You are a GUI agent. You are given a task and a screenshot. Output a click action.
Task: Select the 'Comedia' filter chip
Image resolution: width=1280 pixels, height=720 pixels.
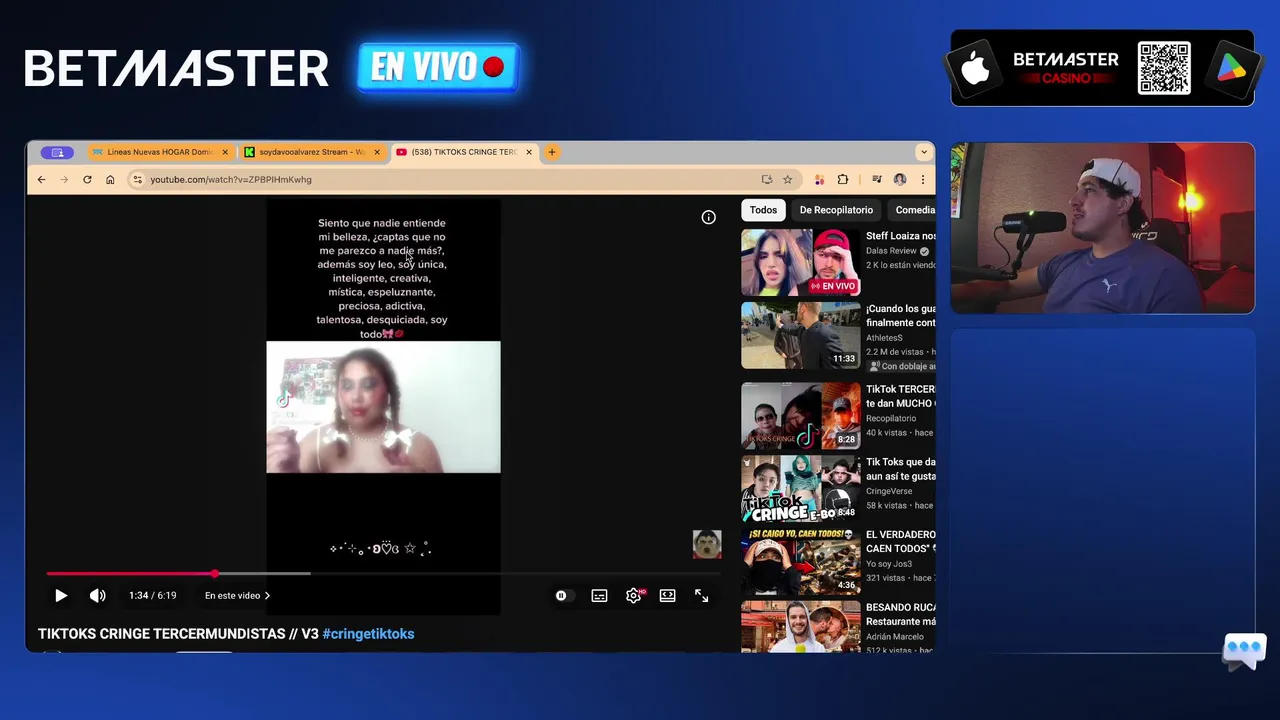pyautogui.click(x=914, y=210)
